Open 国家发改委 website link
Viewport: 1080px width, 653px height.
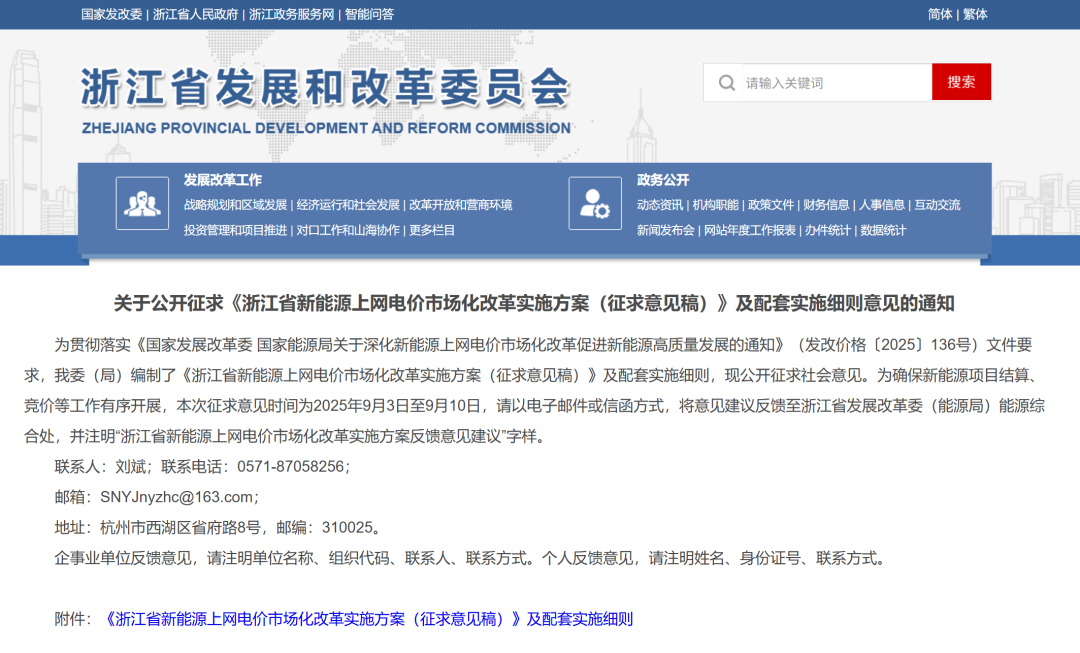(x=110, y=15)
